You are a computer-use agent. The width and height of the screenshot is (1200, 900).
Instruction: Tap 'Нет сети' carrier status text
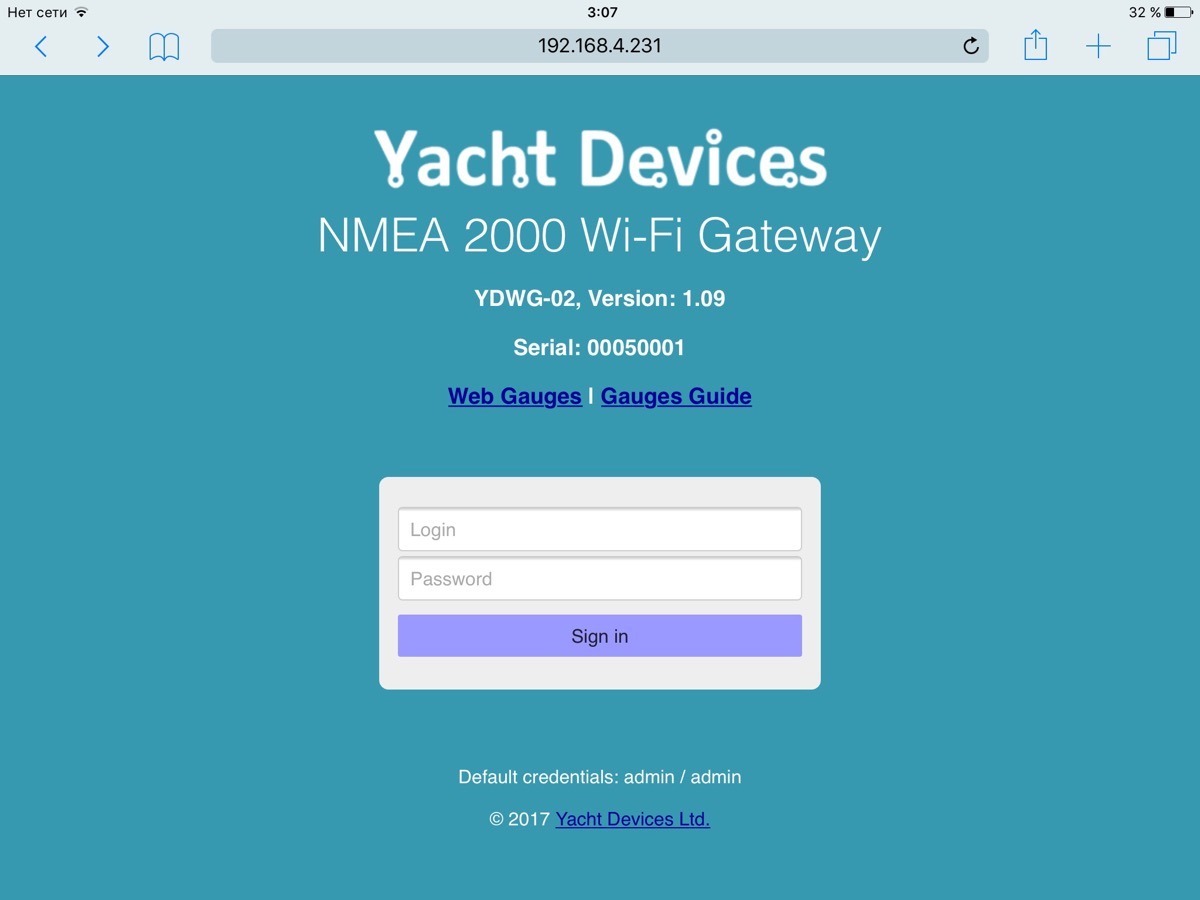click(x=38, y=12)
